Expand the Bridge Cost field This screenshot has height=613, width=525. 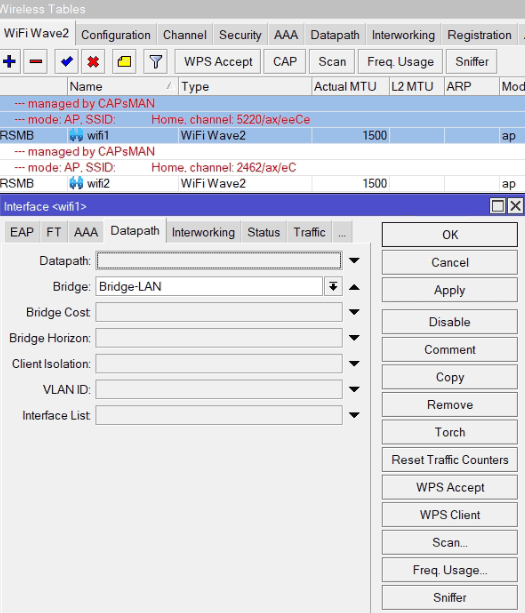point(354,312)
